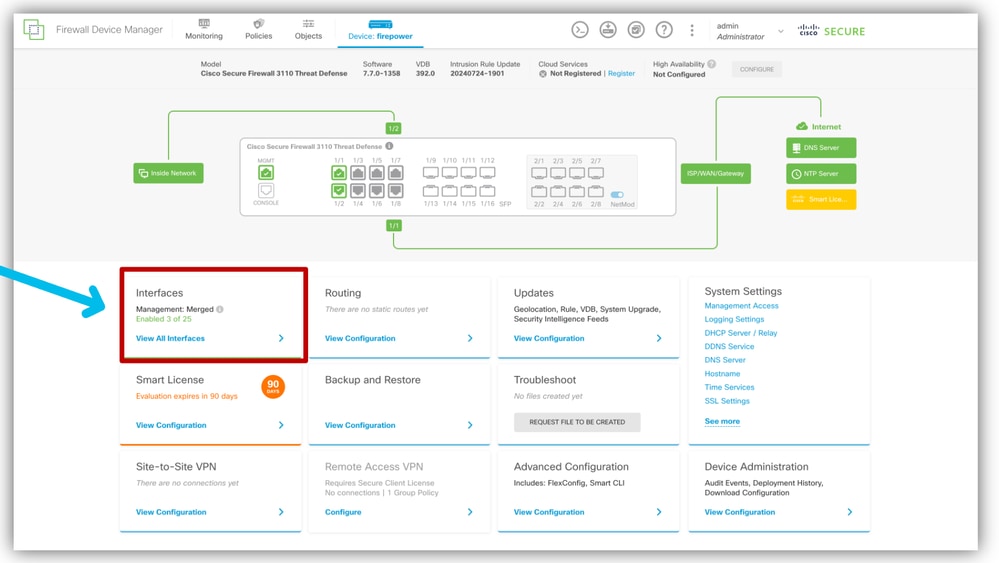Click the Internet cloud icon
Screen dimensions: 999x563
click(x=802, y=126)
